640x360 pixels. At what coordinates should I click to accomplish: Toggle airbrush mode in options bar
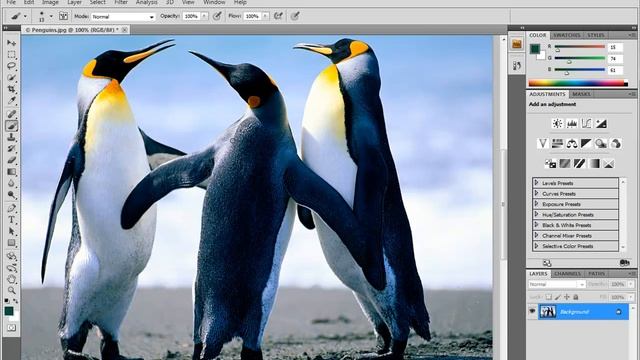click(279, 16)
